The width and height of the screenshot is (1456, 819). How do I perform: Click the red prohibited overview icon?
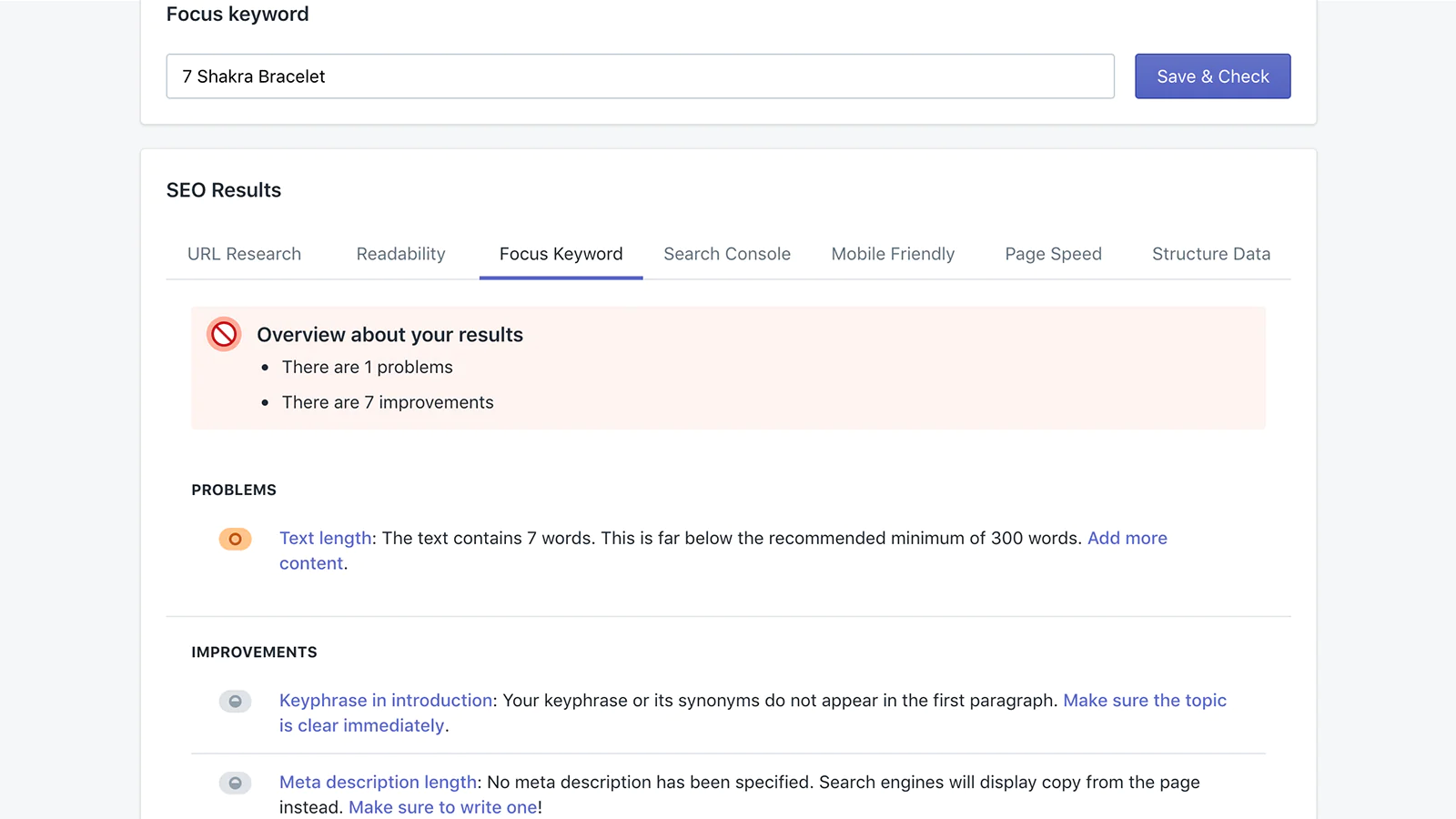coord(224,335)
